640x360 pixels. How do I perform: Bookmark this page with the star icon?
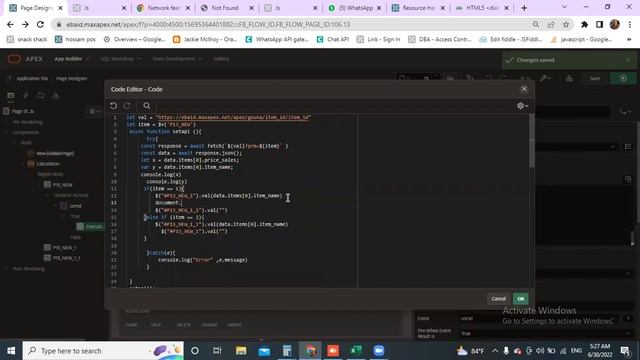point(566,24)
